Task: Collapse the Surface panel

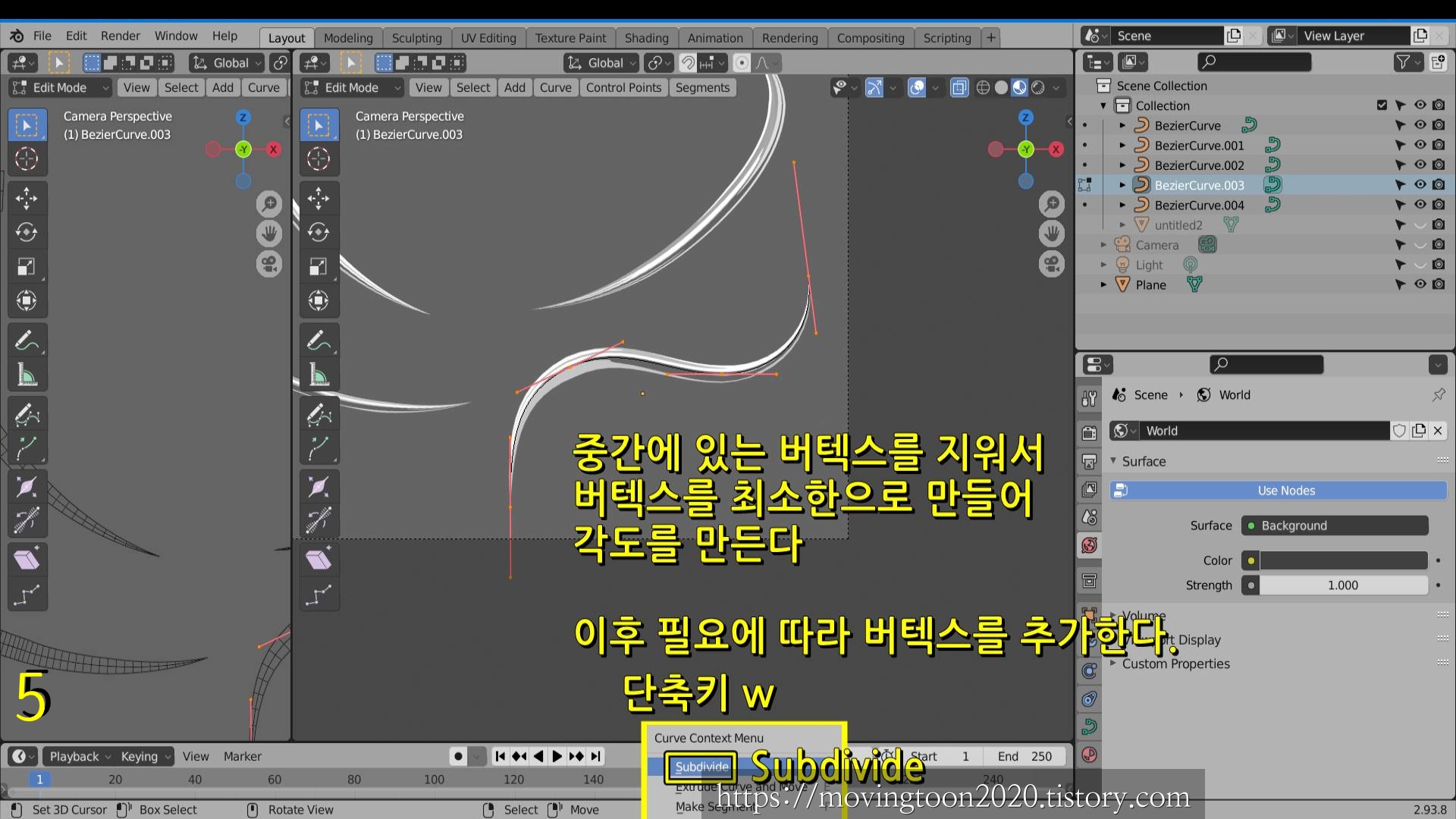Action: point(1113,460)
